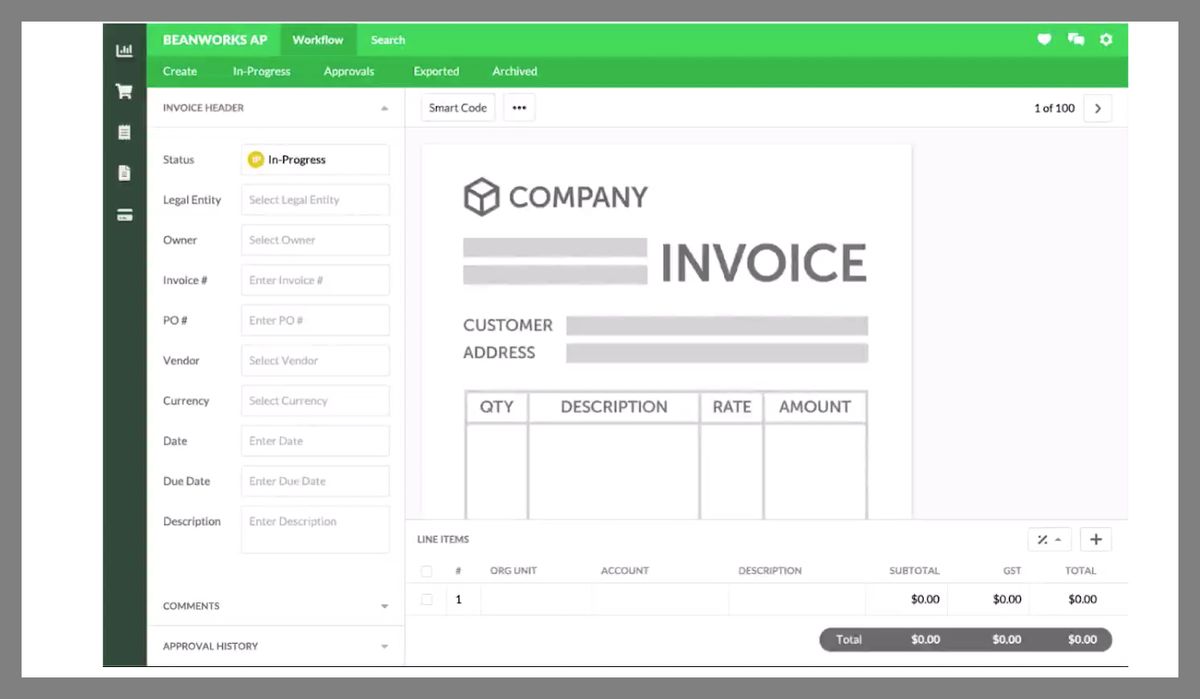Collapse the Invoice Header section
Viewport: 1200px width, 699px height.
coord(384,108)
